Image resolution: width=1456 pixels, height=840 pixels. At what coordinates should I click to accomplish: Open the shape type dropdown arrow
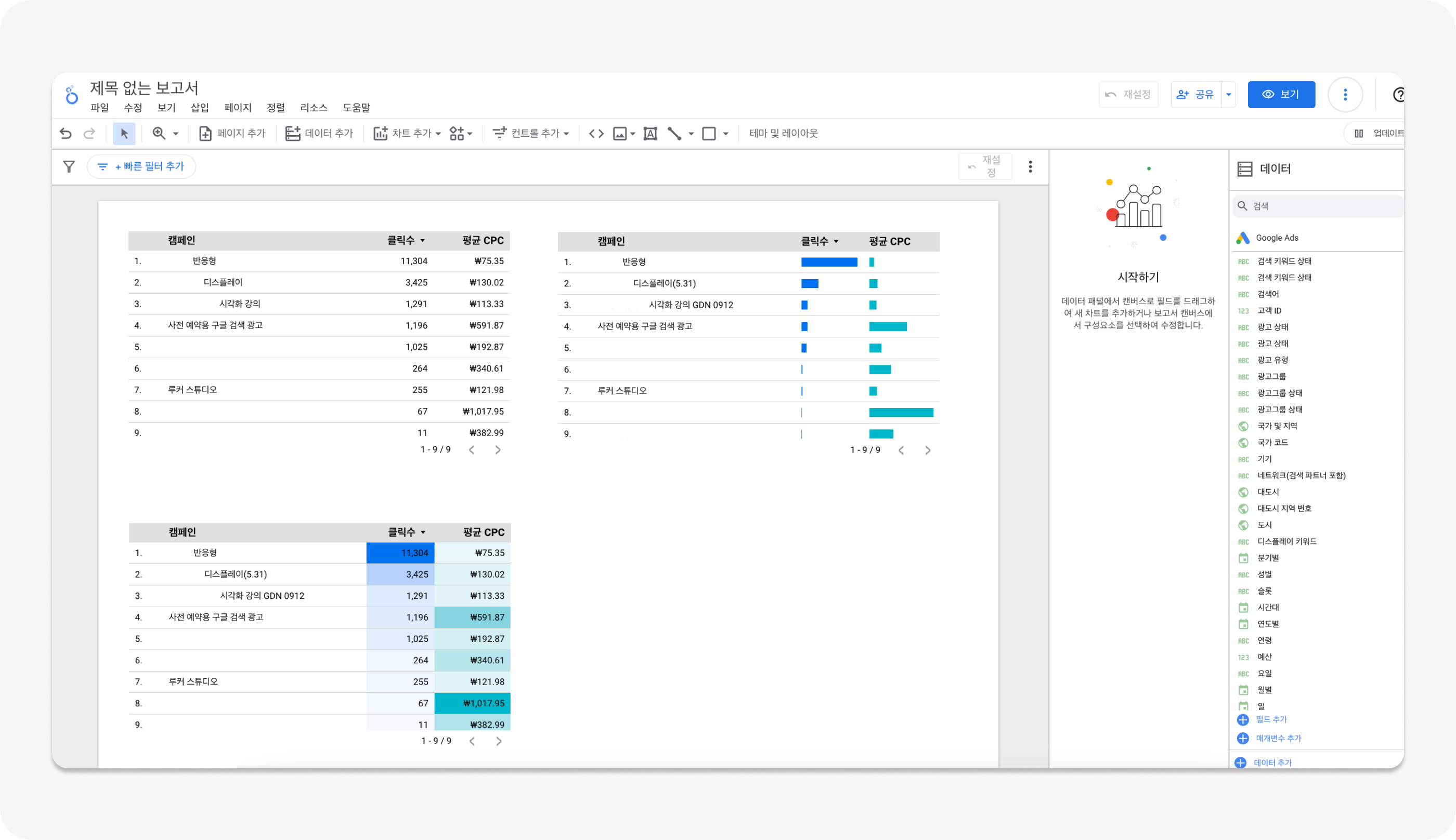pyautogui.click(x=725, y=134)
